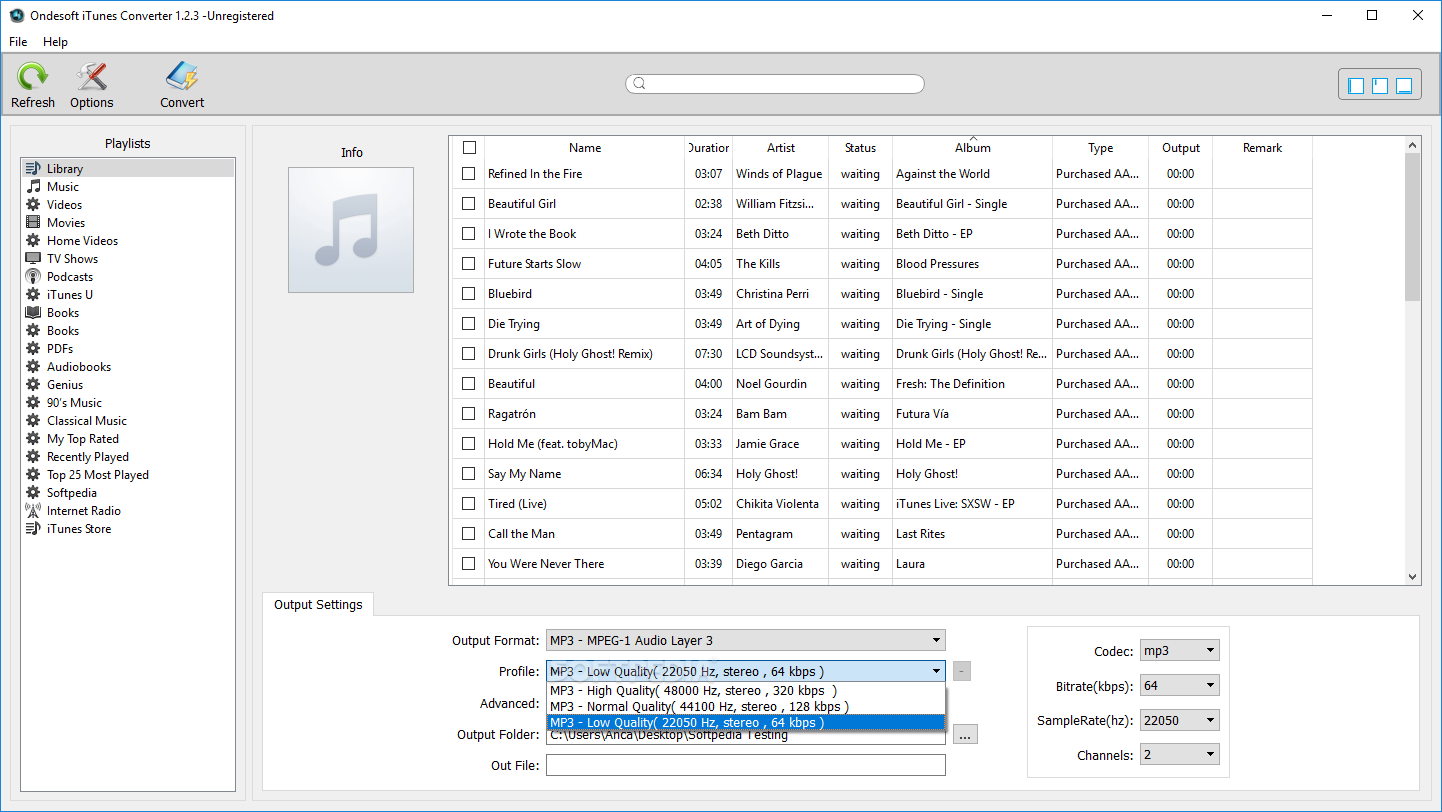This screenshot has width=1442, height=812.
Task: Tick the Future Starts Slow checkbox
Action: pos(468,264)
